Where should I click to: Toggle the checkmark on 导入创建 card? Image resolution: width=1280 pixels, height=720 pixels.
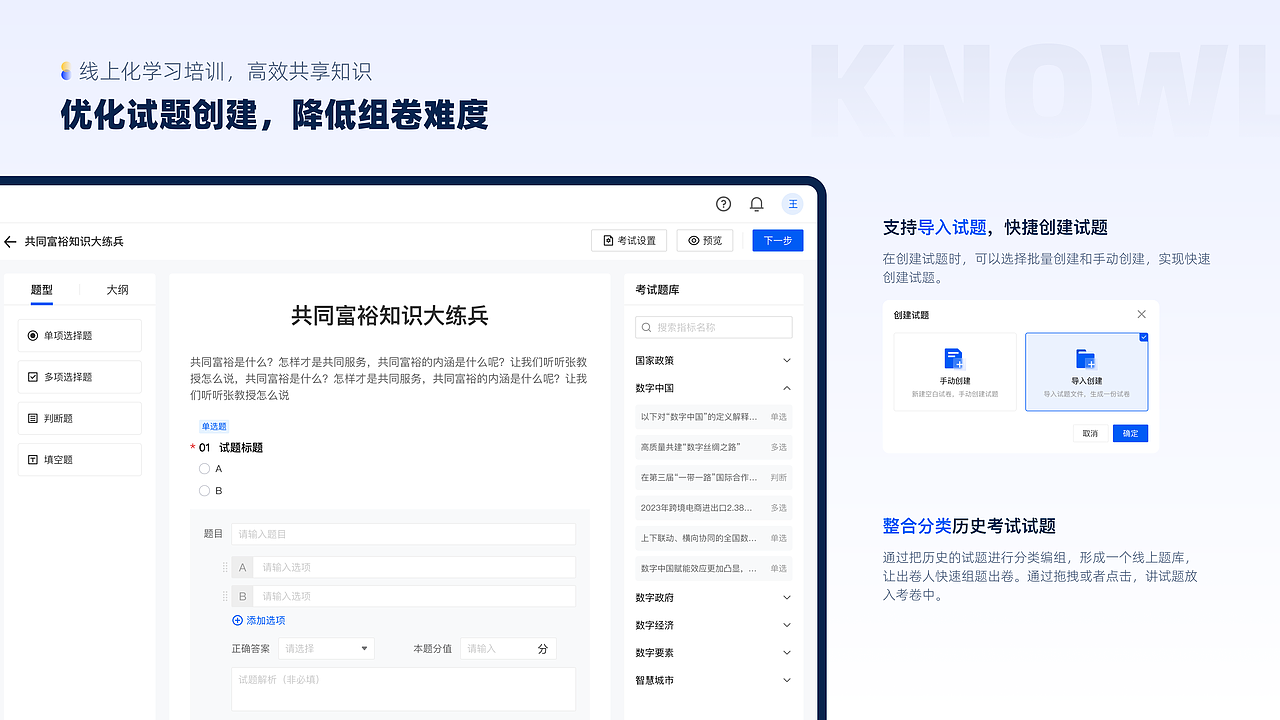tap(1143, 338)
